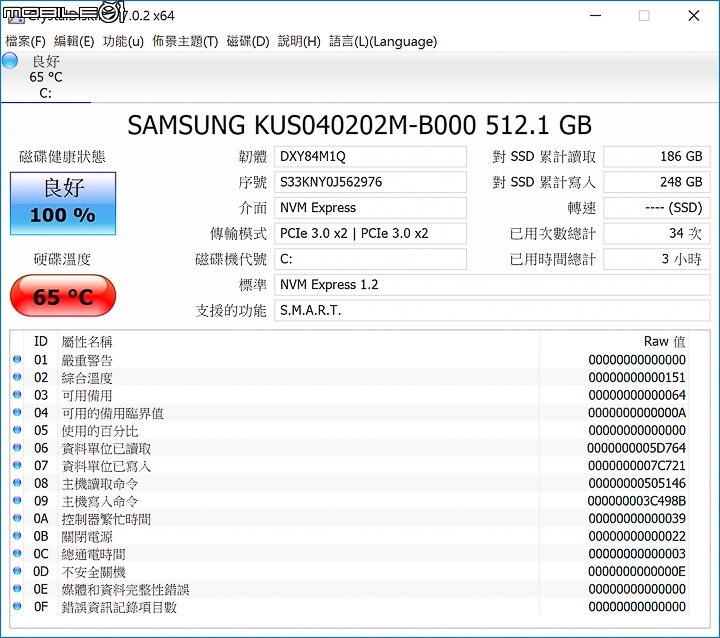Click the firmware field DXY84M1Q
720x638 pixels.
pos(370,157)
